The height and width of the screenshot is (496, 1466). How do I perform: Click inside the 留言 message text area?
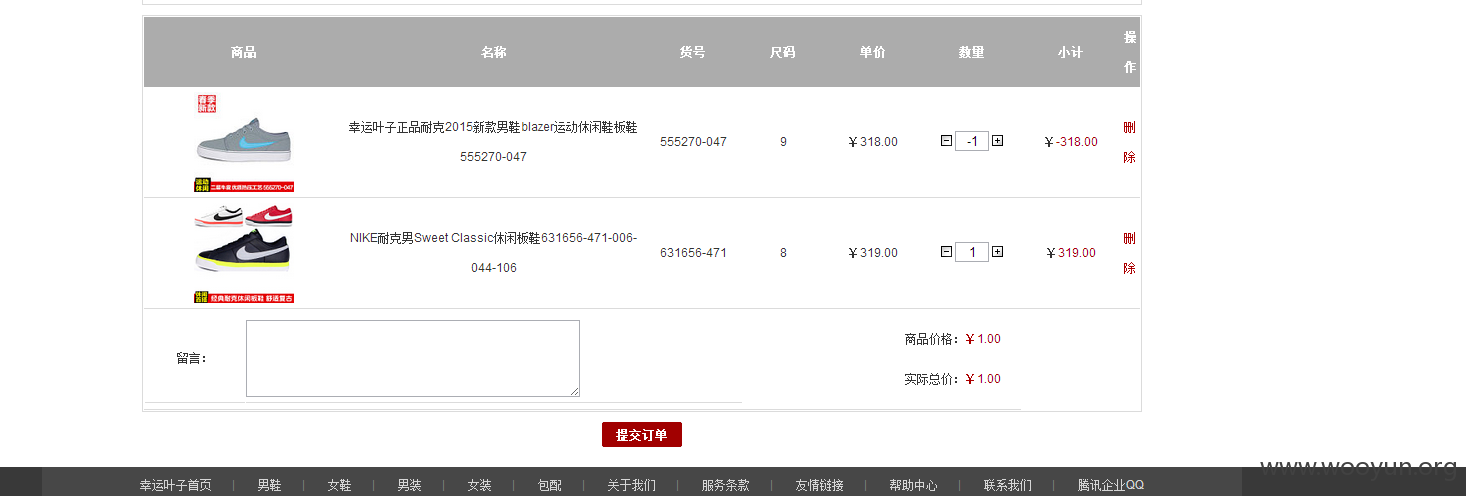413,358
